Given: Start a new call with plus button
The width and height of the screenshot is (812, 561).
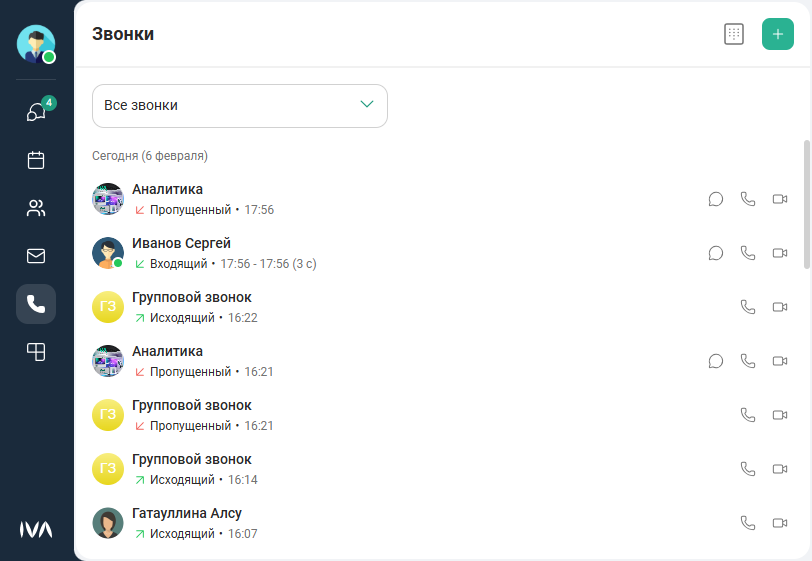Looking at the screenshot, I should coord(778,34).
